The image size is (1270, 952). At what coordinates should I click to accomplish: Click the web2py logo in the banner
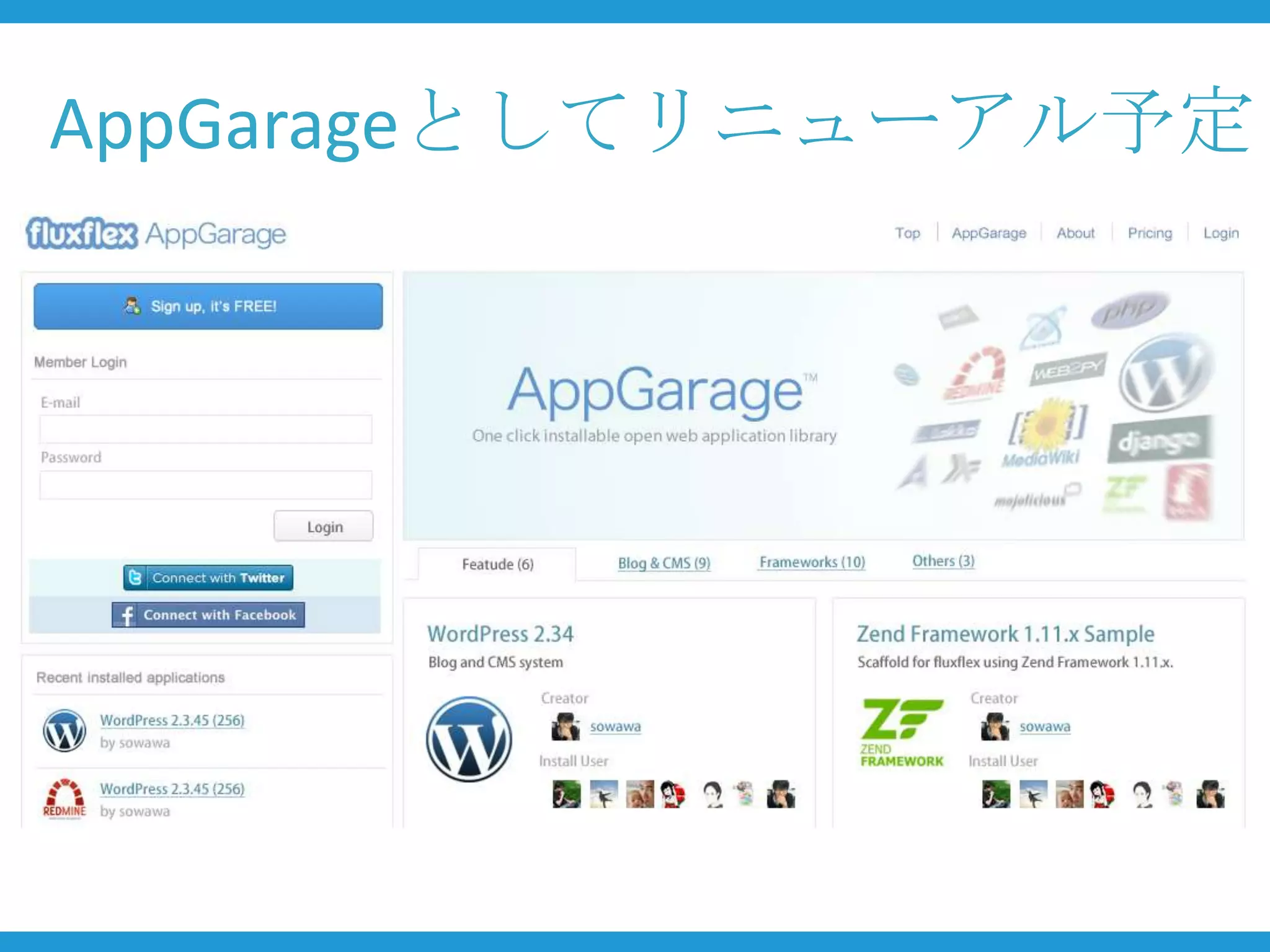pyautogui.click(x=1068, y=370)
